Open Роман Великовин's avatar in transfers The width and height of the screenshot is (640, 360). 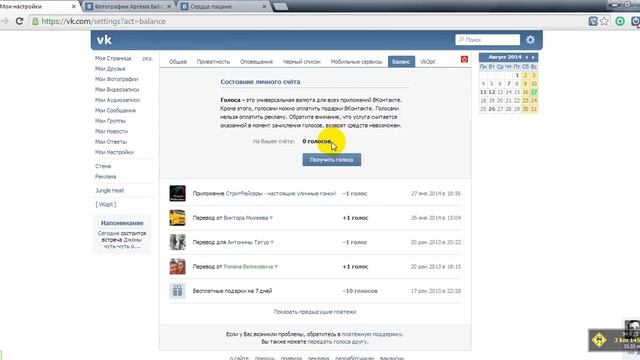(178, 267)
